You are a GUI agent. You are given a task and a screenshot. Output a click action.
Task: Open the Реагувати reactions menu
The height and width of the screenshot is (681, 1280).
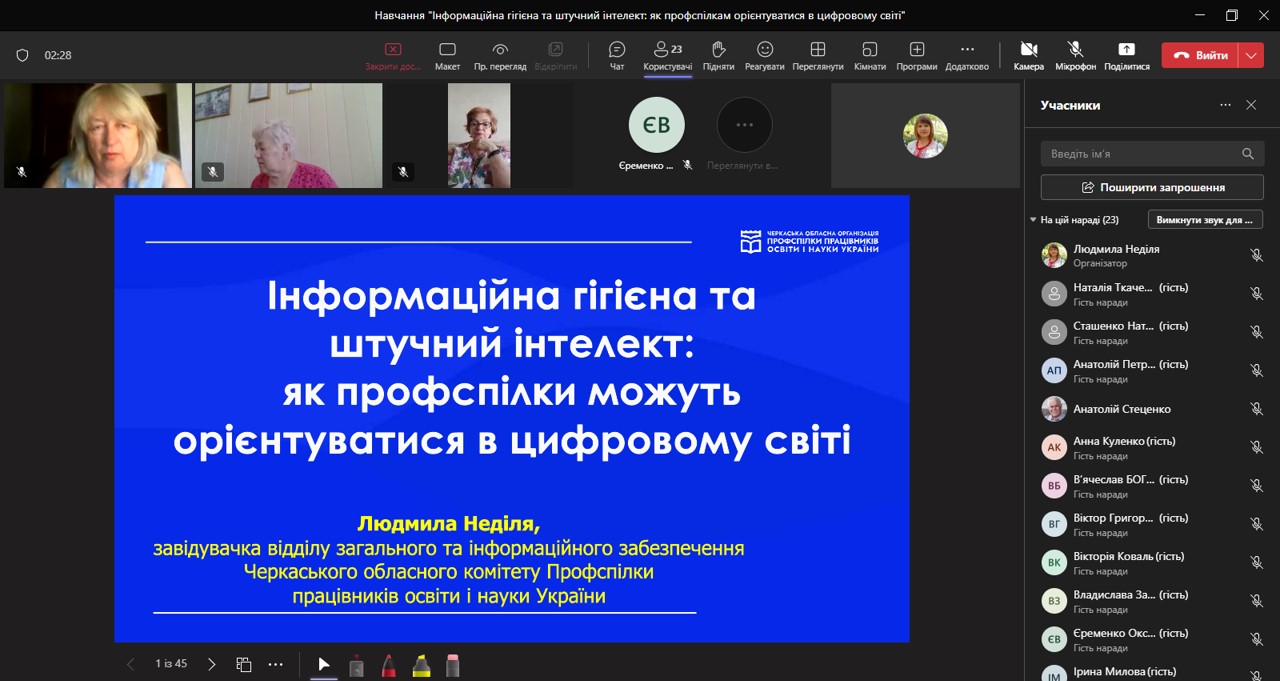point(764,56)
